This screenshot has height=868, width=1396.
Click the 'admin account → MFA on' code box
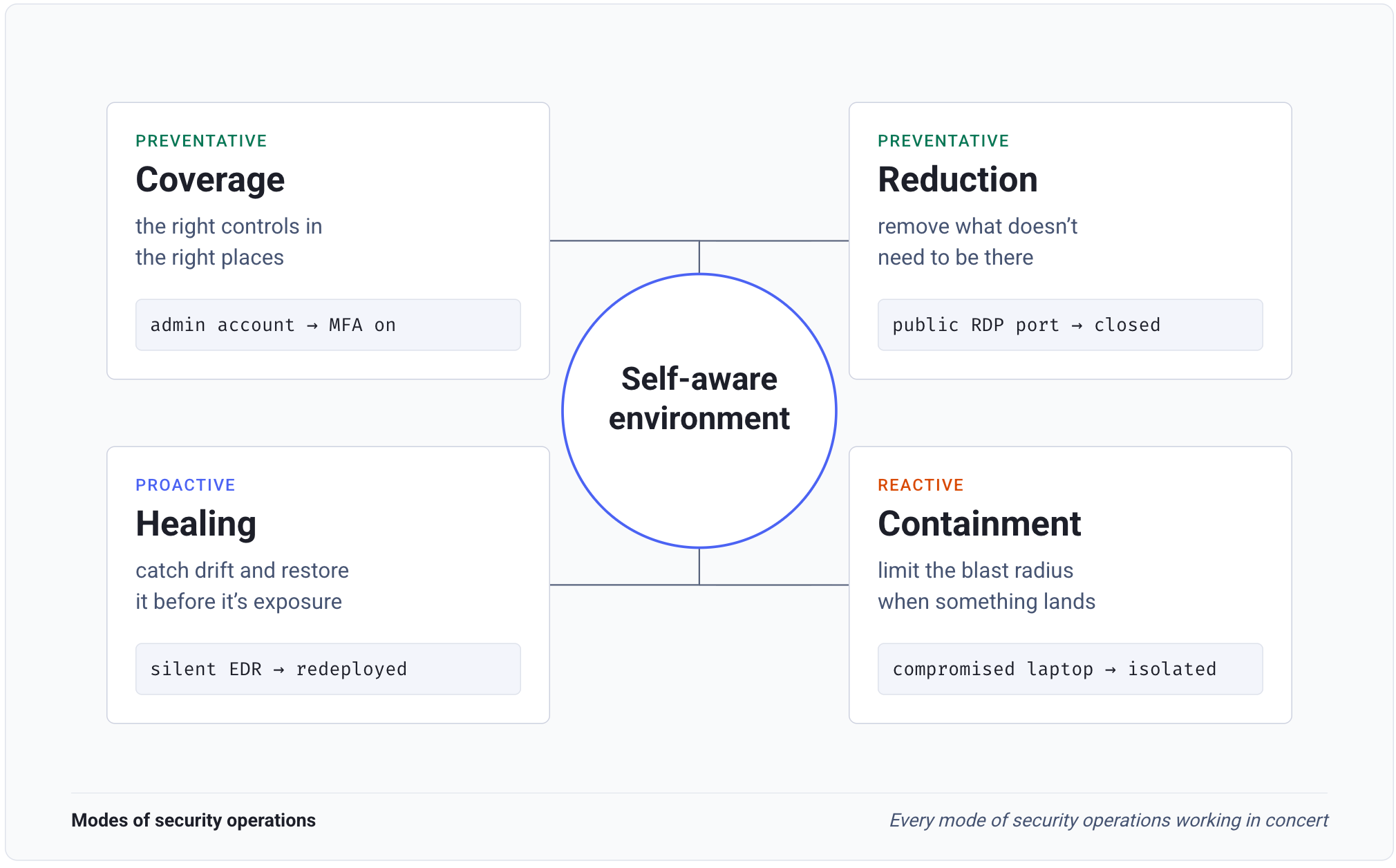pos(328,325)
